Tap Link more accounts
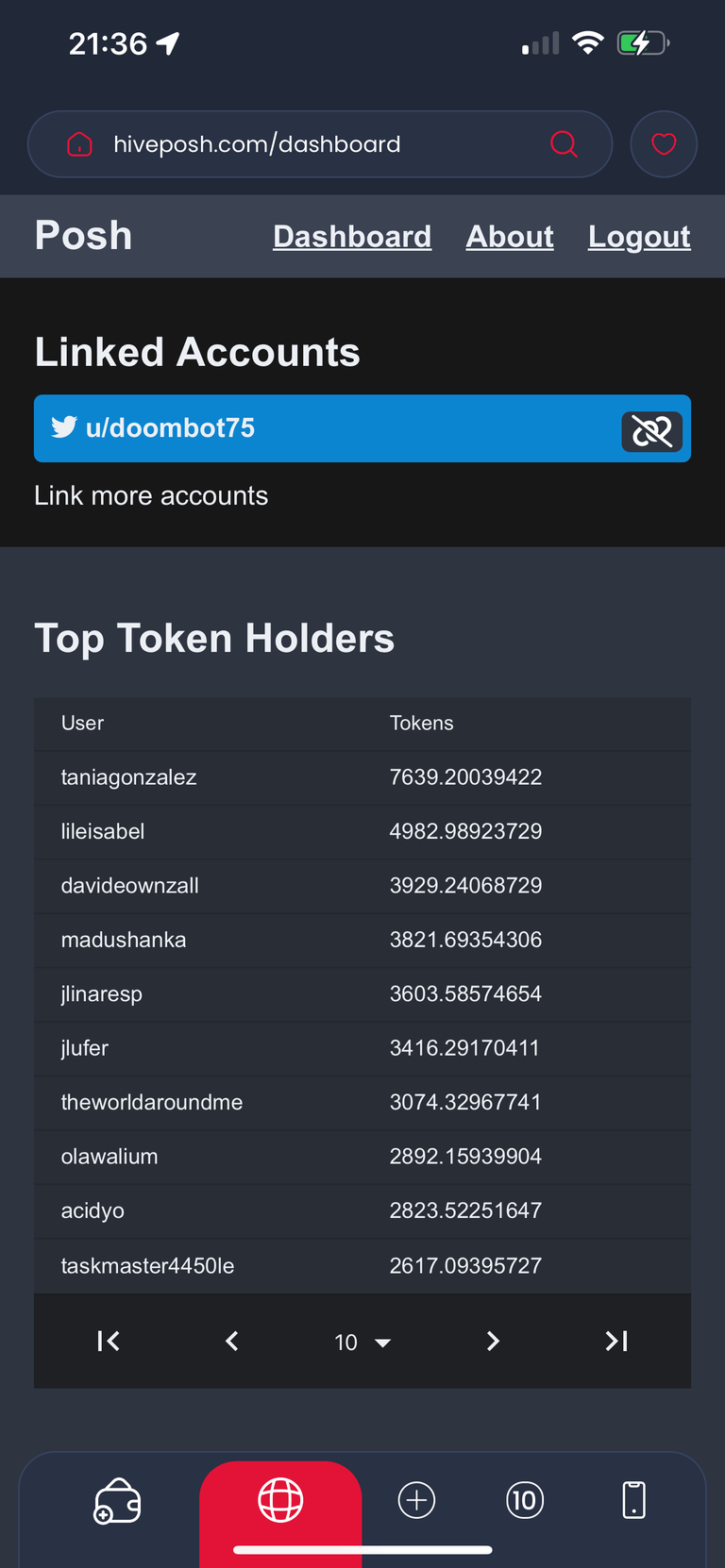The width and height of the screenshot is (725, 1568). [x=151, y=495]
